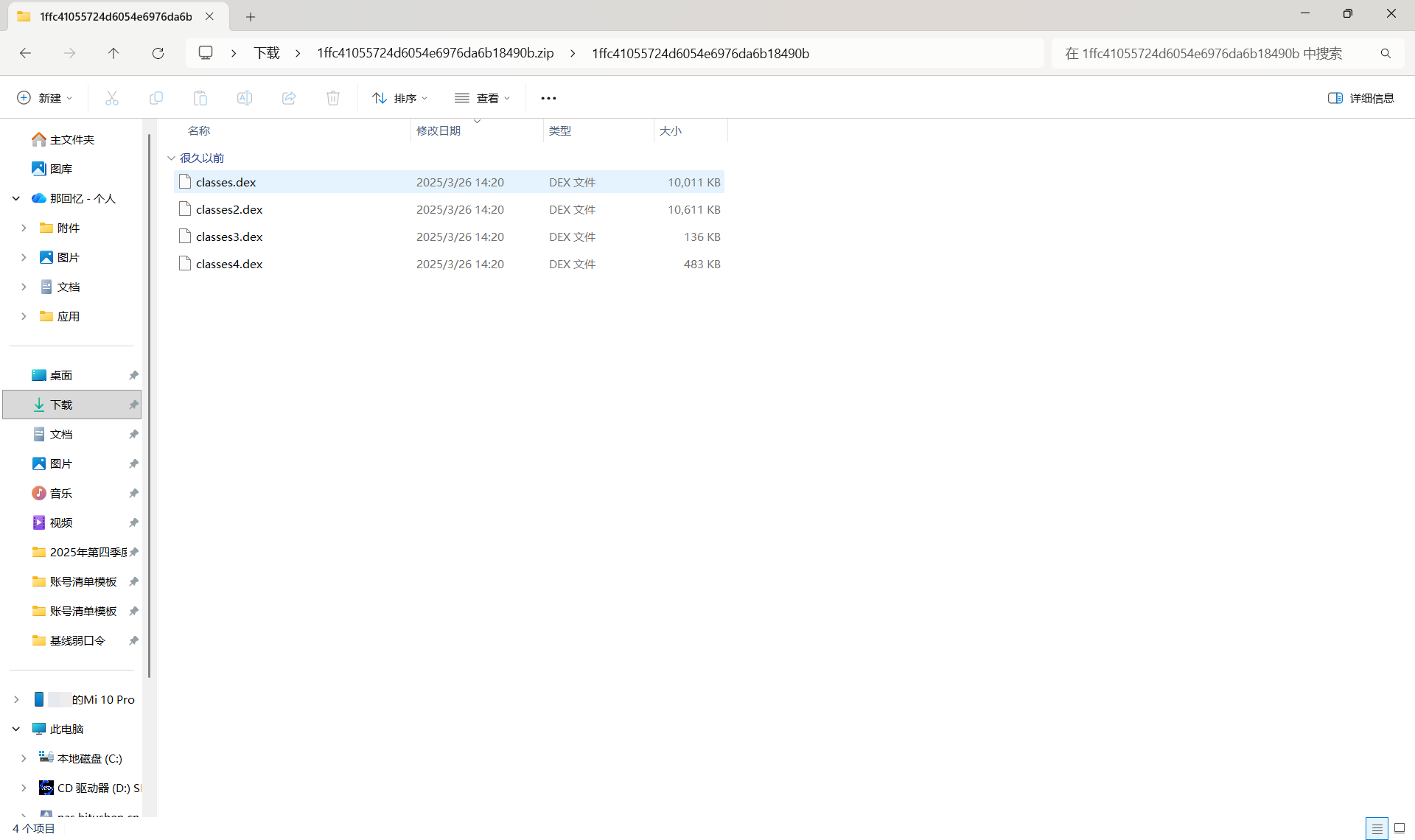Collapse the 很久以前 file group
Screen dimensions: 1415x840
pos(171,158)
